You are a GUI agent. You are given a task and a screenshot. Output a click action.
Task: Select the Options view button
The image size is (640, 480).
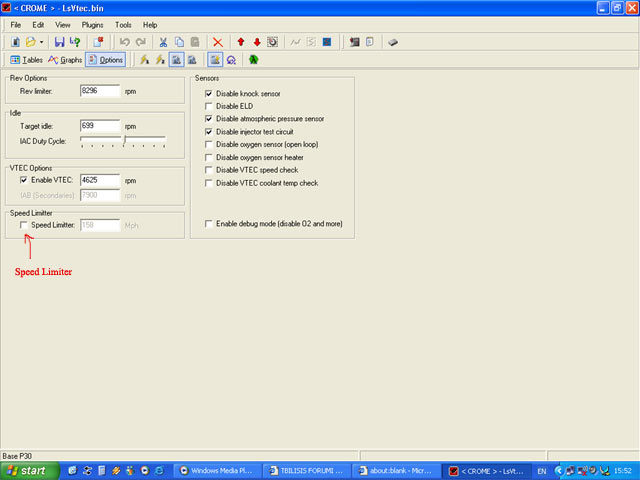click(106, 60)
